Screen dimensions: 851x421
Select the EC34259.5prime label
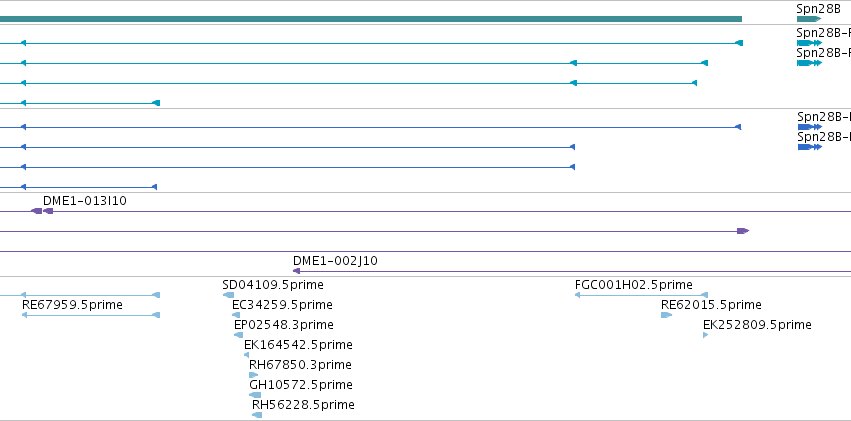[x=282, y=305]
